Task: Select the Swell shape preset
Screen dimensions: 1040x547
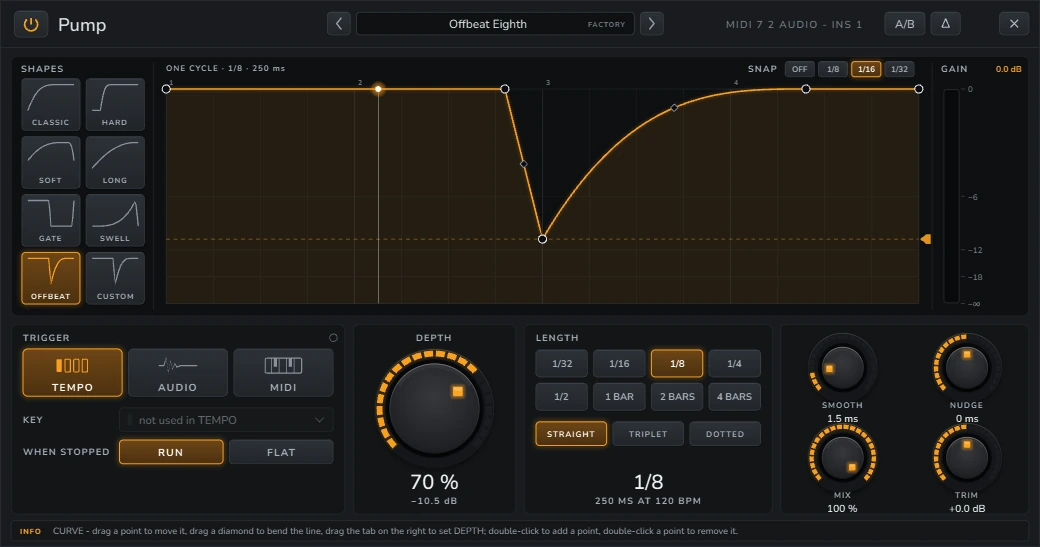Action: point(115,220)
